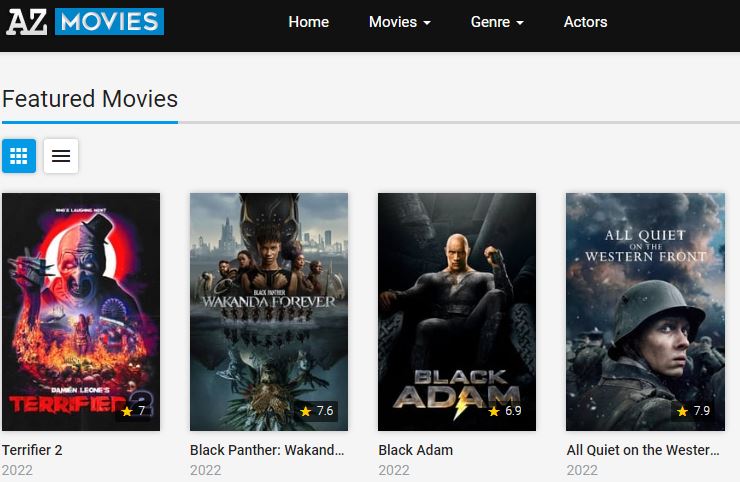The height and width of the screenshot is (482, 740).
Task: Click the 2022 year under Terrifier 2
Action: (x=17, y=470)
